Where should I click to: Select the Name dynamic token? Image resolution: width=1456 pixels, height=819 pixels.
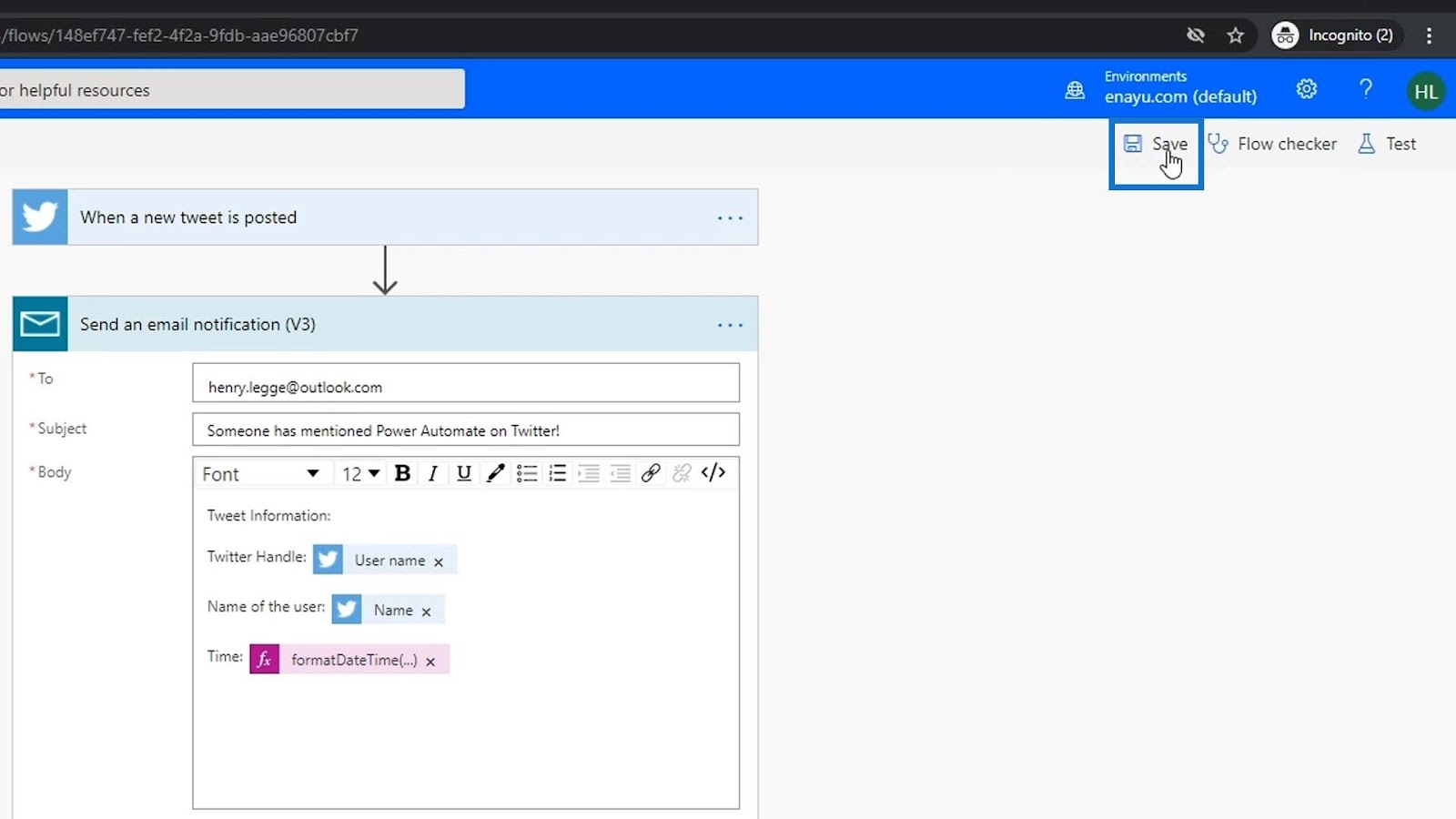click(x=388, y=610)
